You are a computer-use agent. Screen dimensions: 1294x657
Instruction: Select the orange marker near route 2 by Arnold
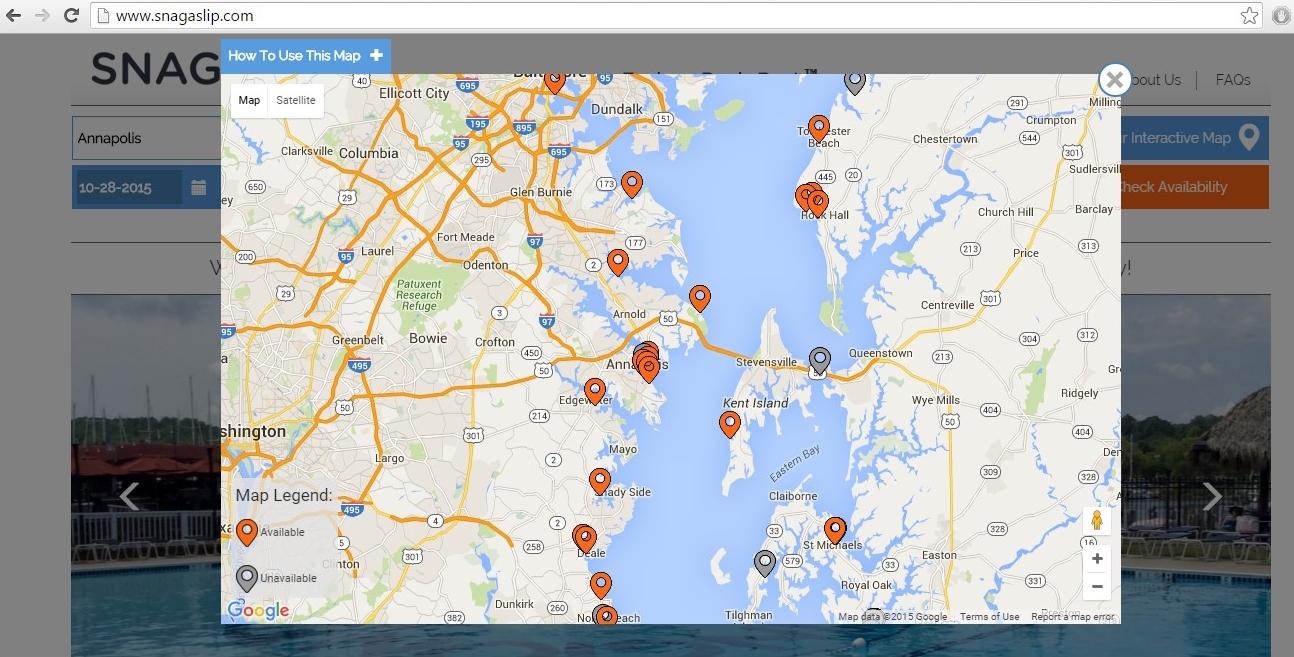(x=618, y=262)
